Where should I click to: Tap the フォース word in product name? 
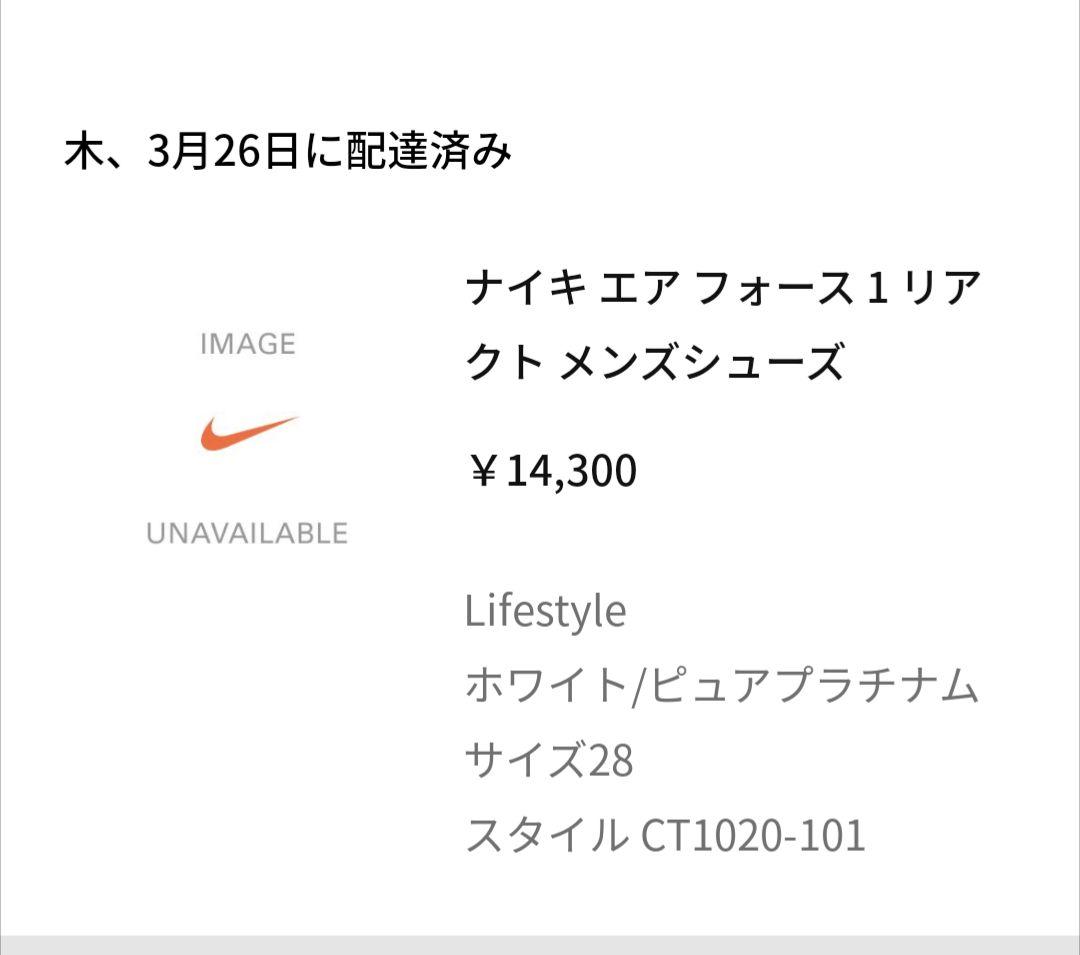[773, 287]
